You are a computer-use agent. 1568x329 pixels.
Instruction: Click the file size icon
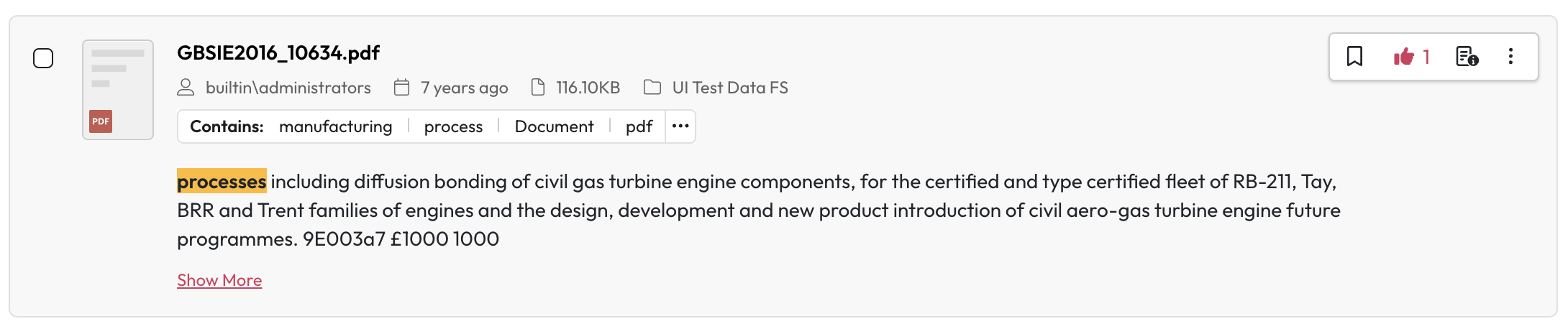[x=538, y=88]
